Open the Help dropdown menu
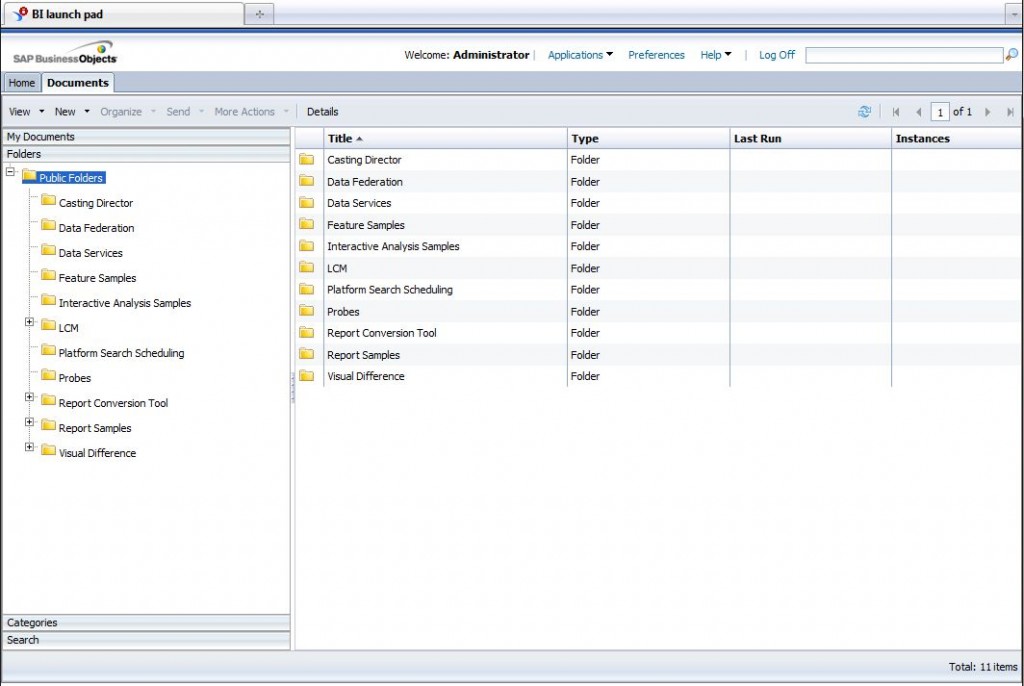This screenshot has width=1024, height=686. (x=716, y=55)
